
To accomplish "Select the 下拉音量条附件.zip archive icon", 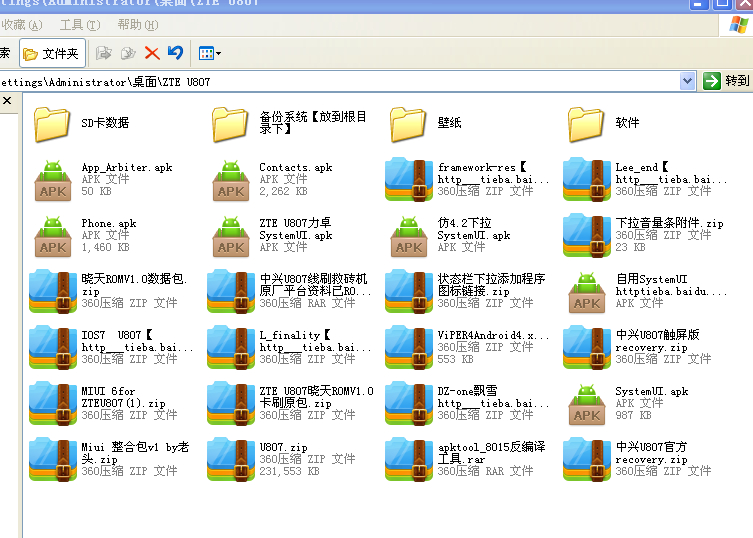I will [587, 235].
